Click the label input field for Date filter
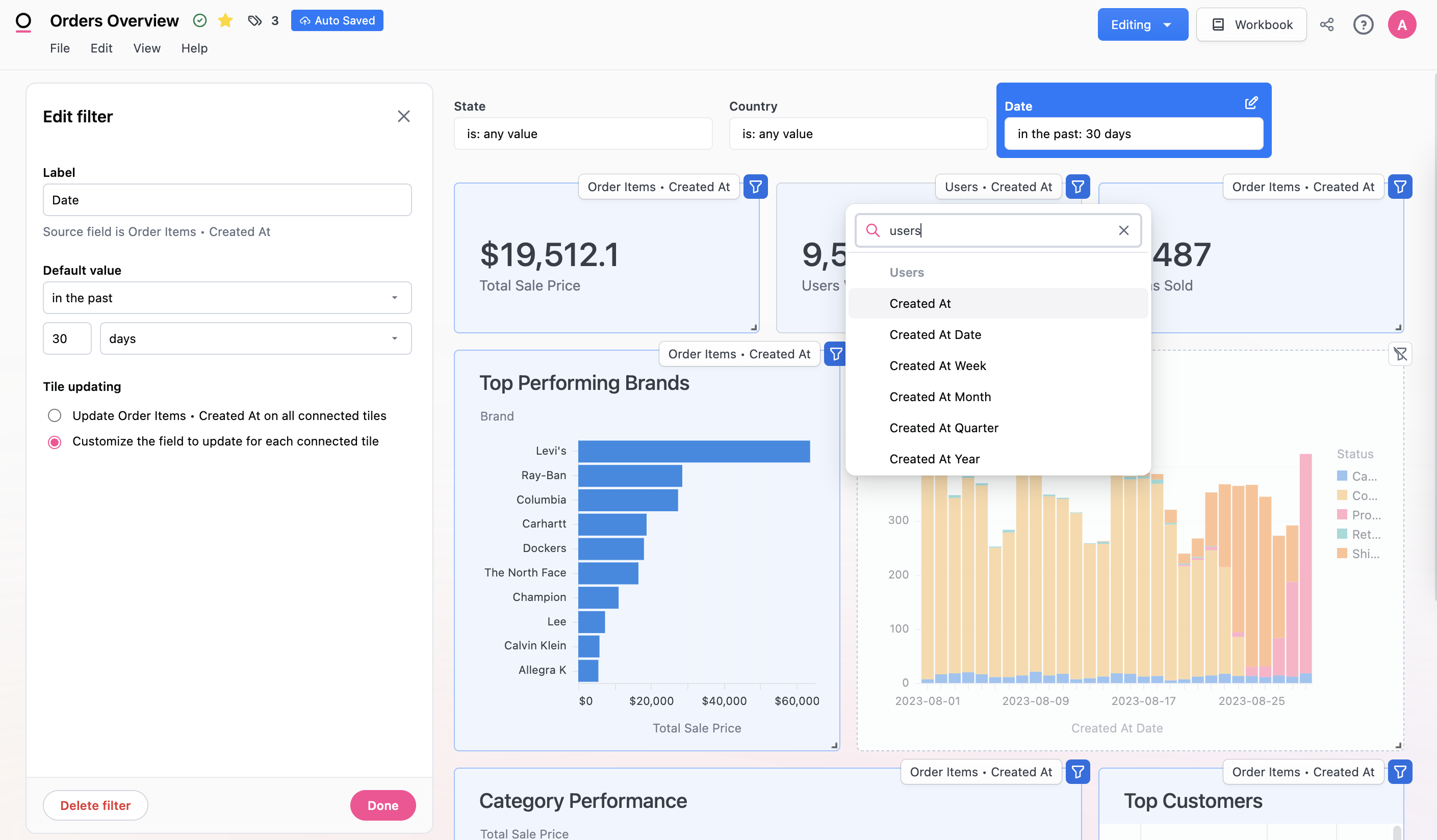Image resolution: width=1437 pixels, height=840 pixels. point(227,199)
